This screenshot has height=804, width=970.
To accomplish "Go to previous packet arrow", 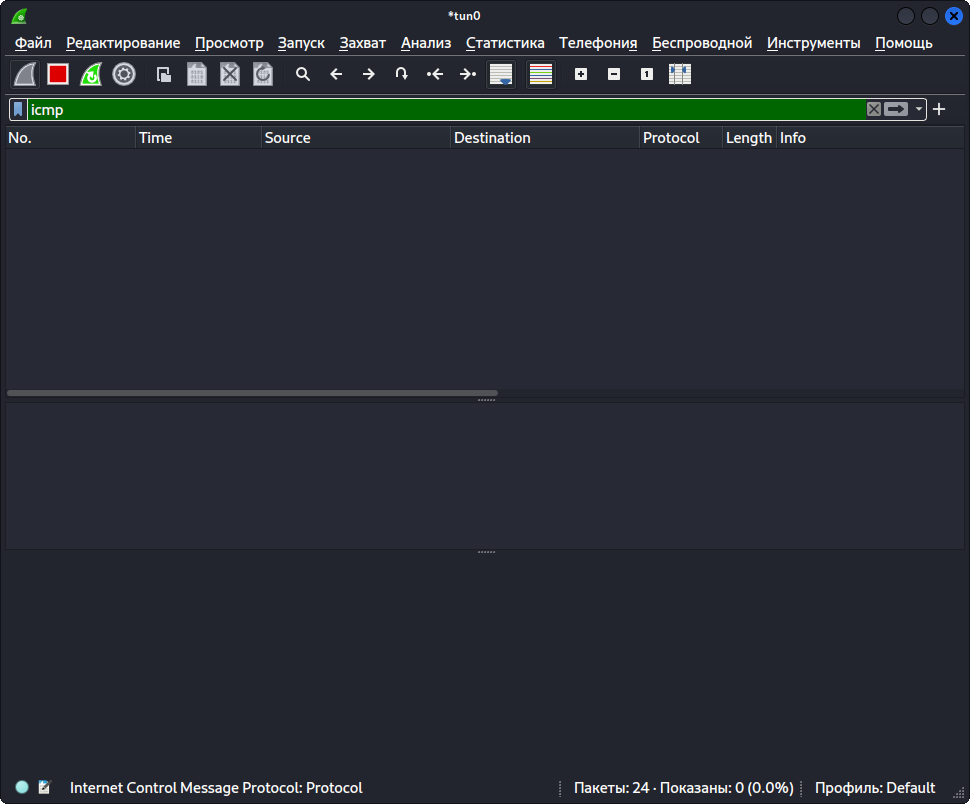I will click(x=336, y=74).
